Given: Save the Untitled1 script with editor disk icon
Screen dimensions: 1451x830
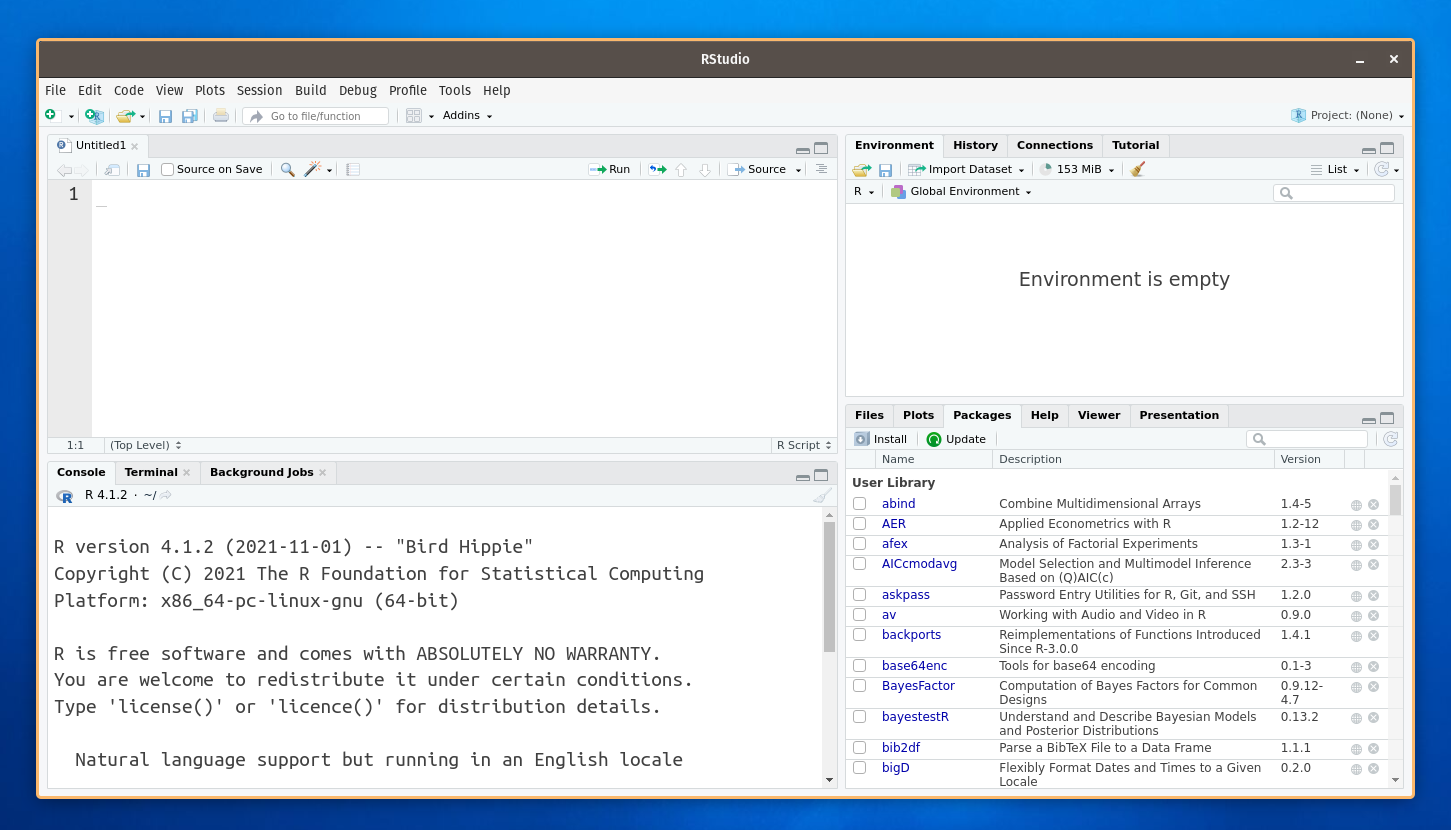Looking at the screenshot, I should (143, 170).
